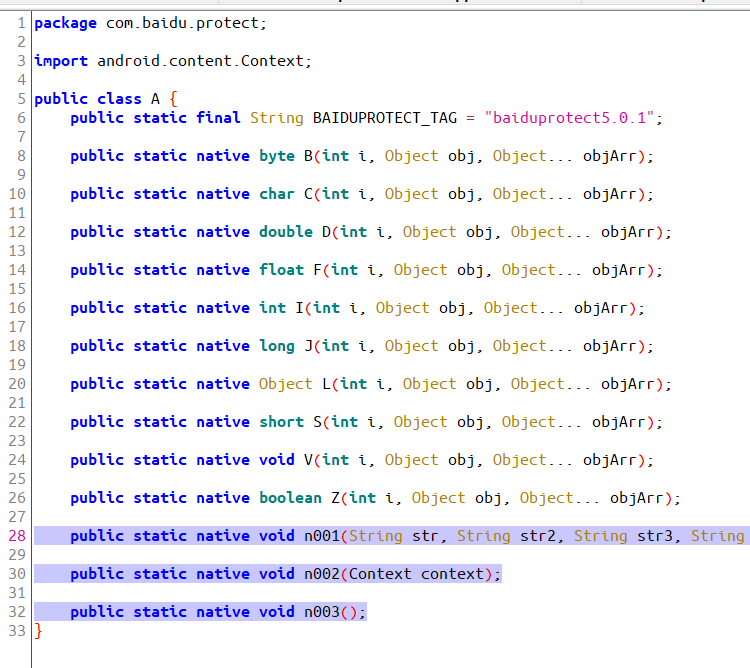Viewport: 750px width, 668px height.
Task: Select the BAIDUPROTECT_TAG constant name
Action: [385, 118]
